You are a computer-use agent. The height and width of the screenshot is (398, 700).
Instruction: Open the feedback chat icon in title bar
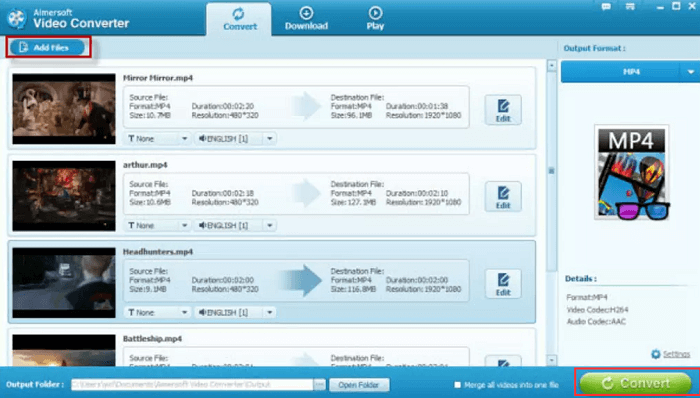606,7
